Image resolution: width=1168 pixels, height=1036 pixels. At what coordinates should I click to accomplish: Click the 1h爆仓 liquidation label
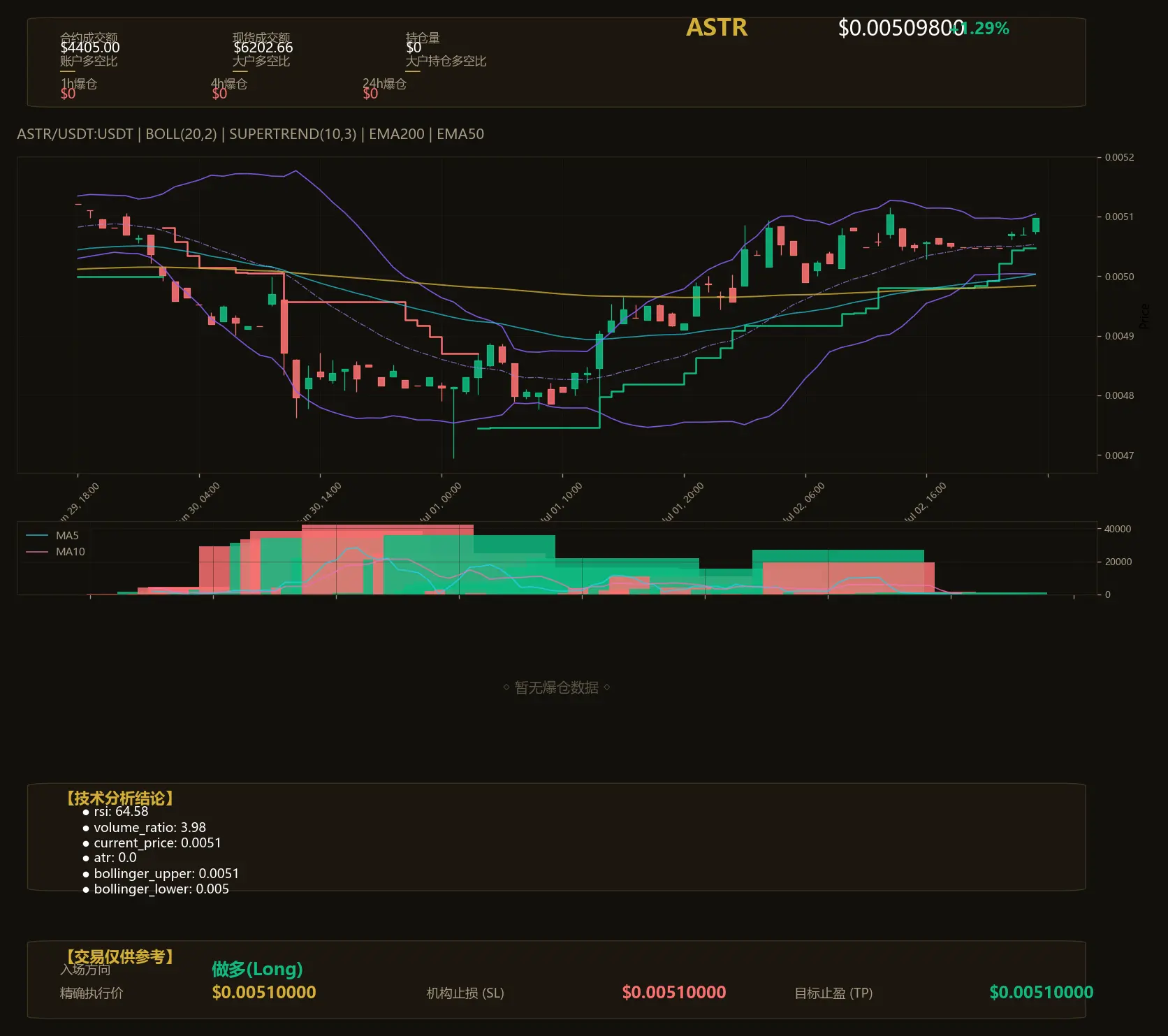(78, 84)
